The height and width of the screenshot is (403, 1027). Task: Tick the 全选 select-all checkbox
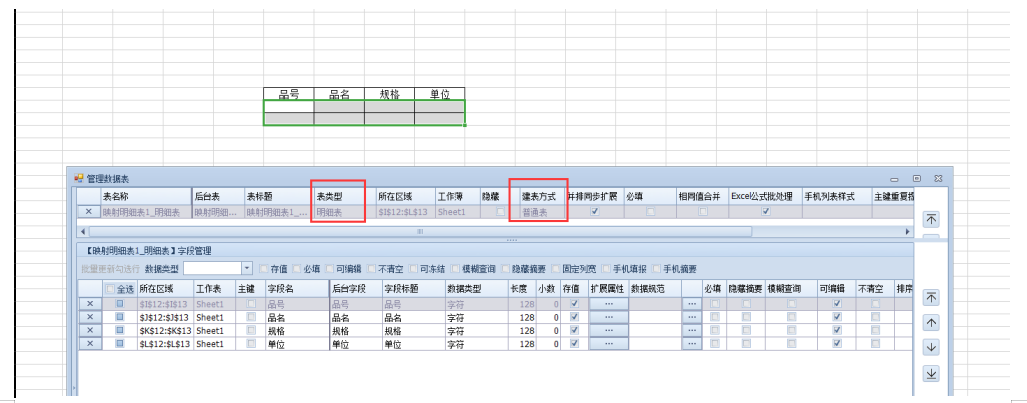point(111,289)
